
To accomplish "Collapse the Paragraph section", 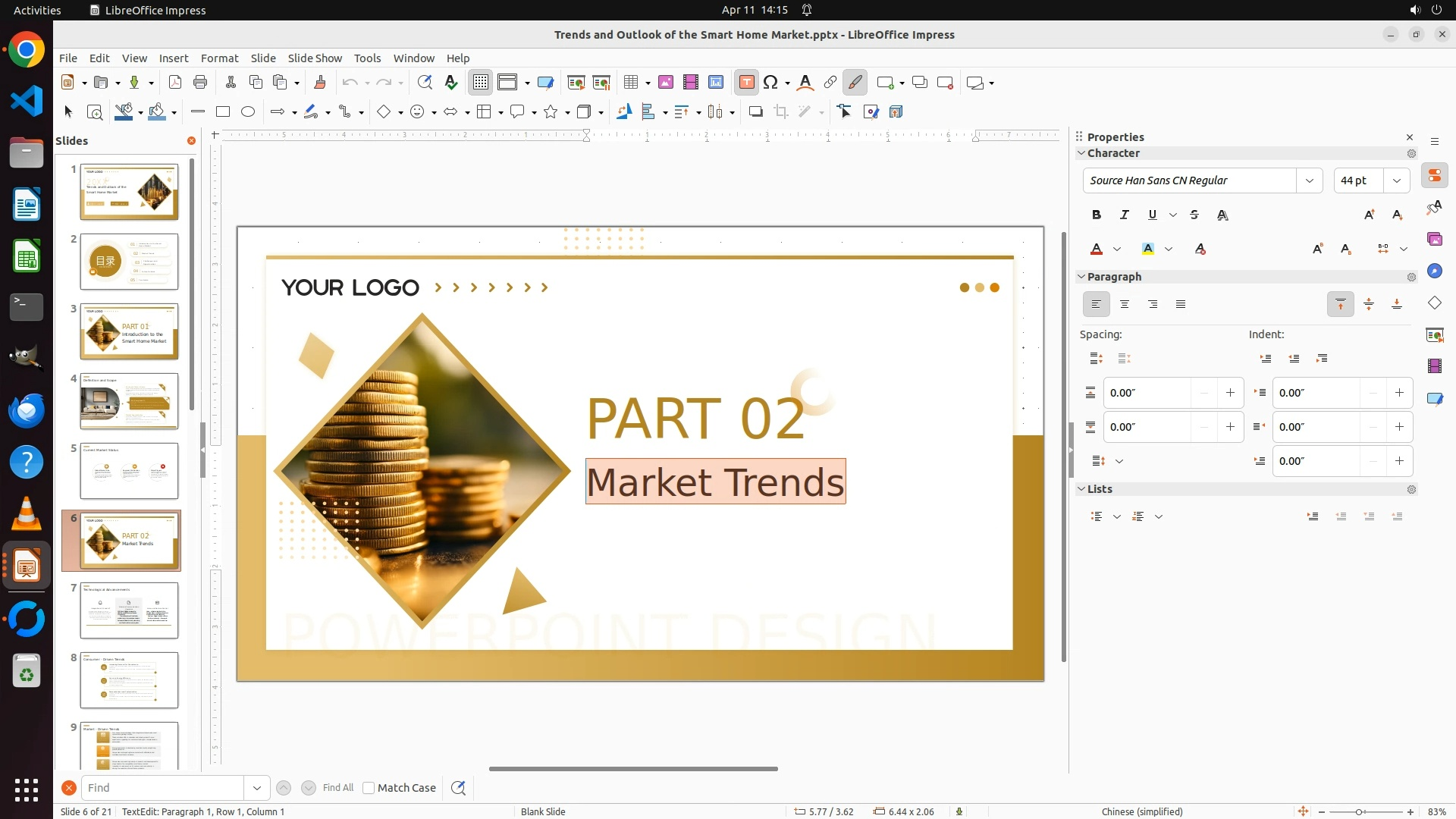I will click(1082, 277).
